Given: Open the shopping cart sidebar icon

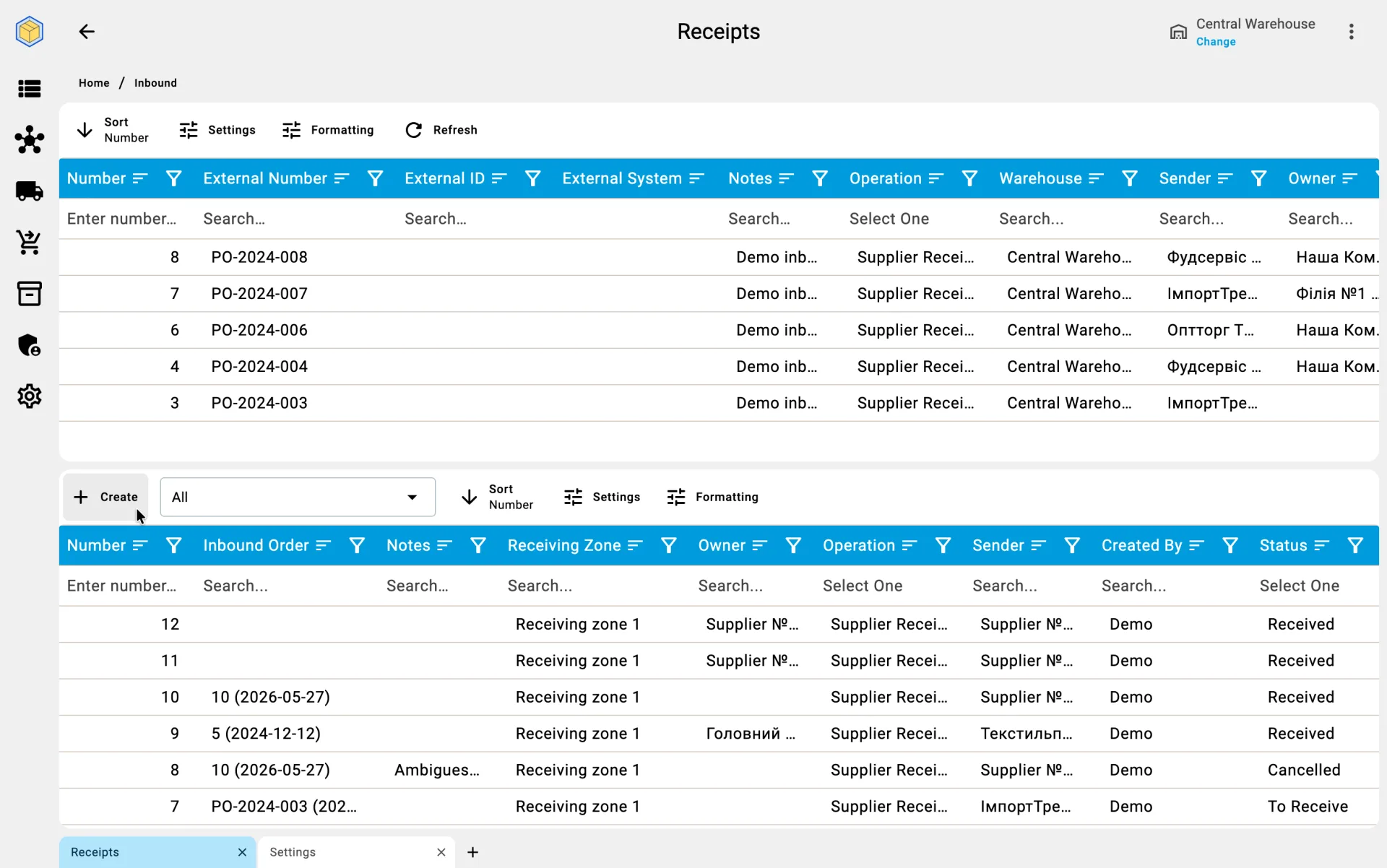Looking at the screenshot, I should [x=30, y=243].
